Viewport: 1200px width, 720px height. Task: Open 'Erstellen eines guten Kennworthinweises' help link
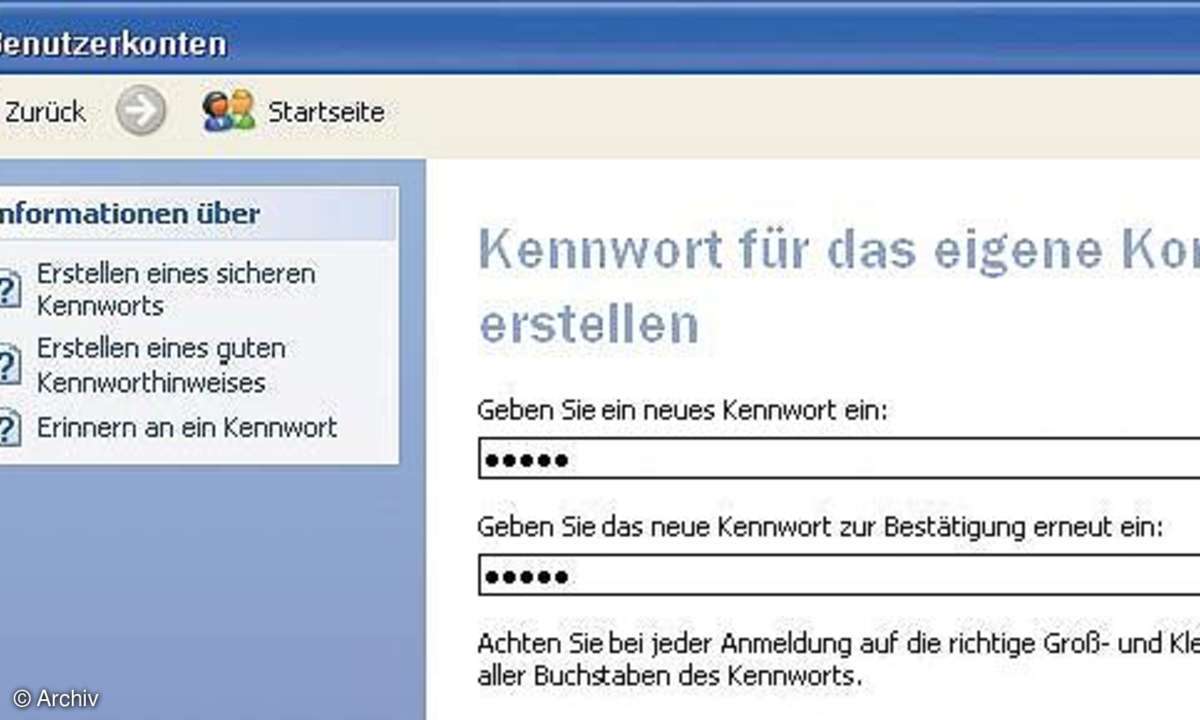click(161, 365)
